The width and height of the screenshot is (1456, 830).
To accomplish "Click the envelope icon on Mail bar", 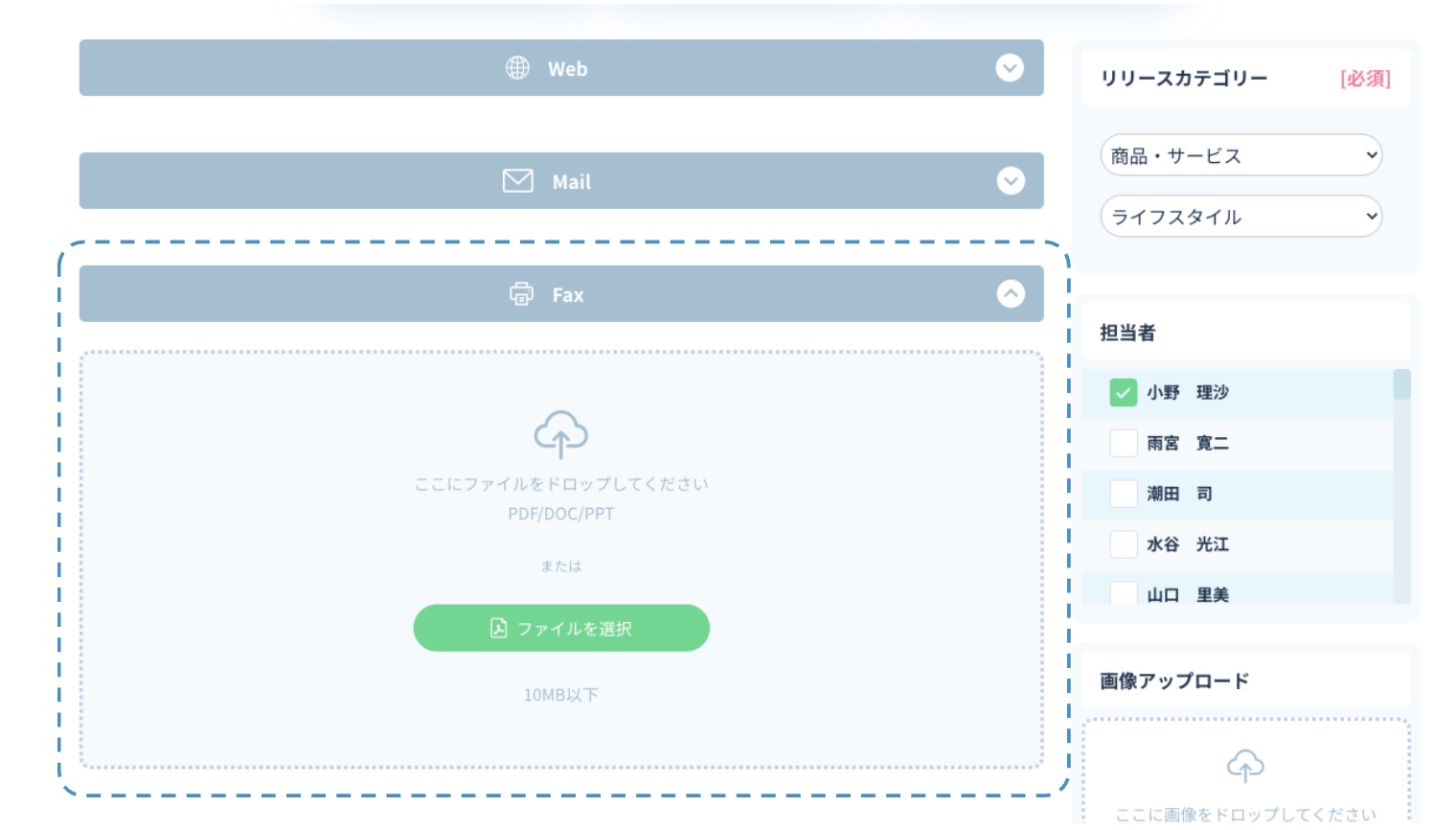I will tap(518, 181).
